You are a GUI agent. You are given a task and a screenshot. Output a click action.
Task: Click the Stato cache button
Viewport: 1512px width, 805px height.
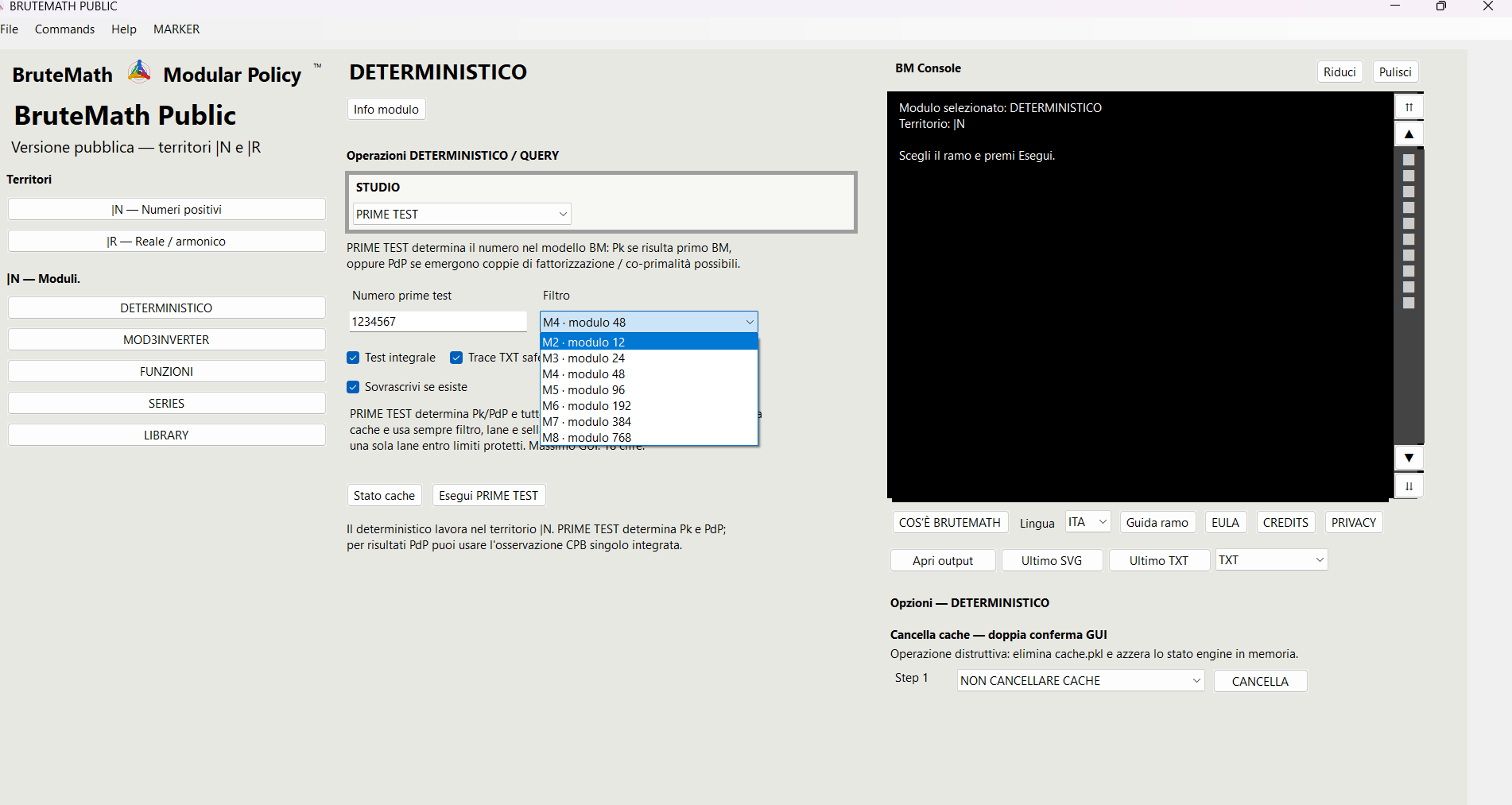(x=384, y=495)
